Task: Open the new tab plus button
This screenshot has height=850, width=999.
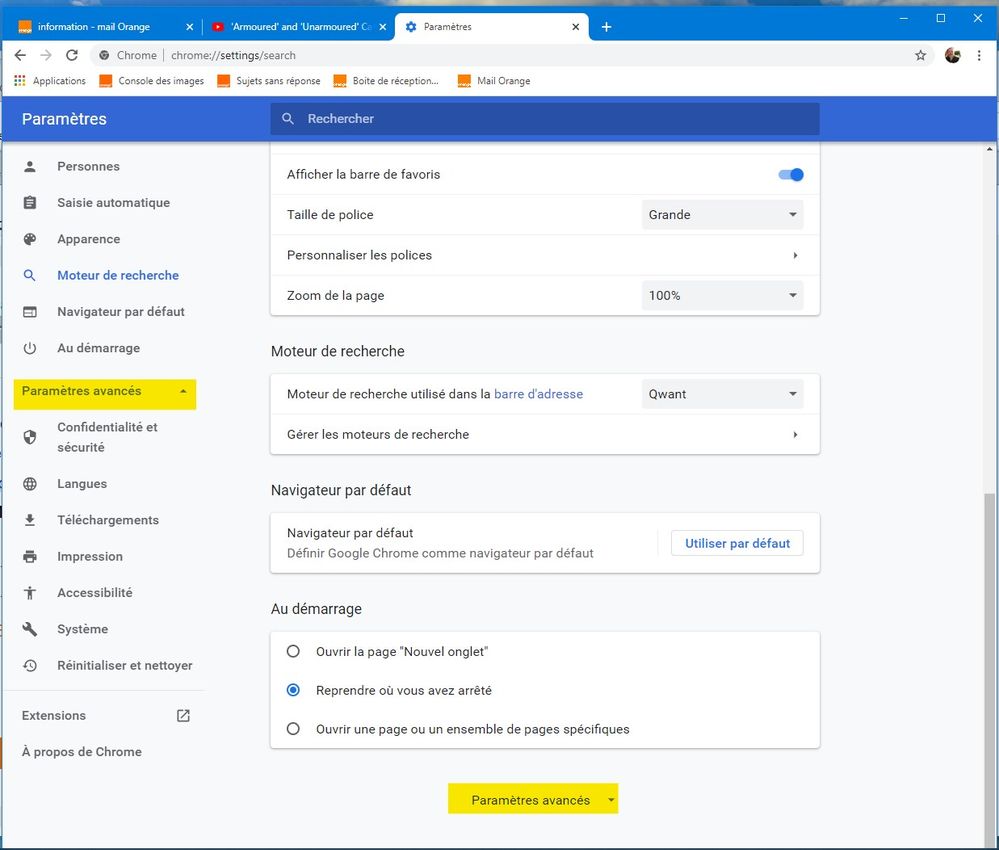Action: click(x=606, y=27)
